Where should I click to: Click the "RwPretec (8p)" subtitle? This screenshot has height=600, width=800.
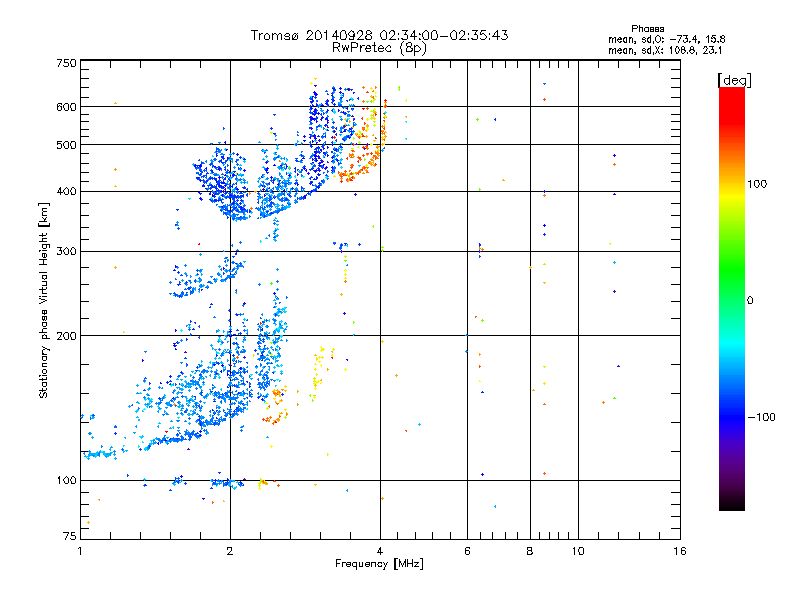click(x=379, y=48)
